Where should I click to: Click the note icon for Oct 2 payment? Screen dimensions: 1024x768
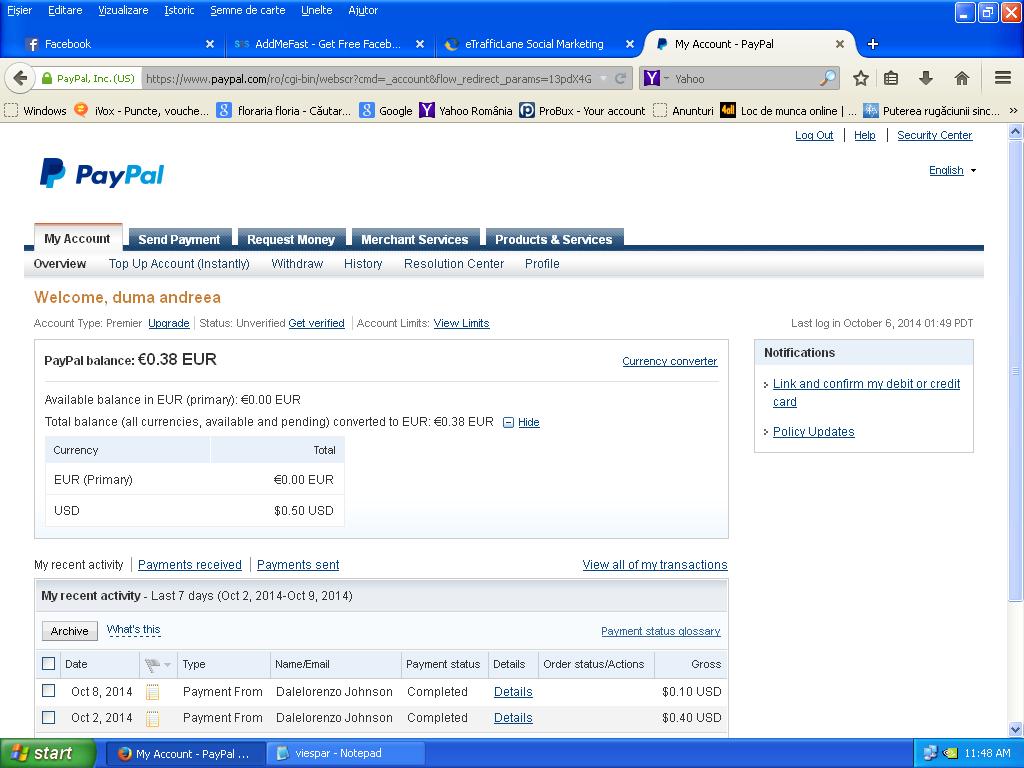(x=152, y=718)
